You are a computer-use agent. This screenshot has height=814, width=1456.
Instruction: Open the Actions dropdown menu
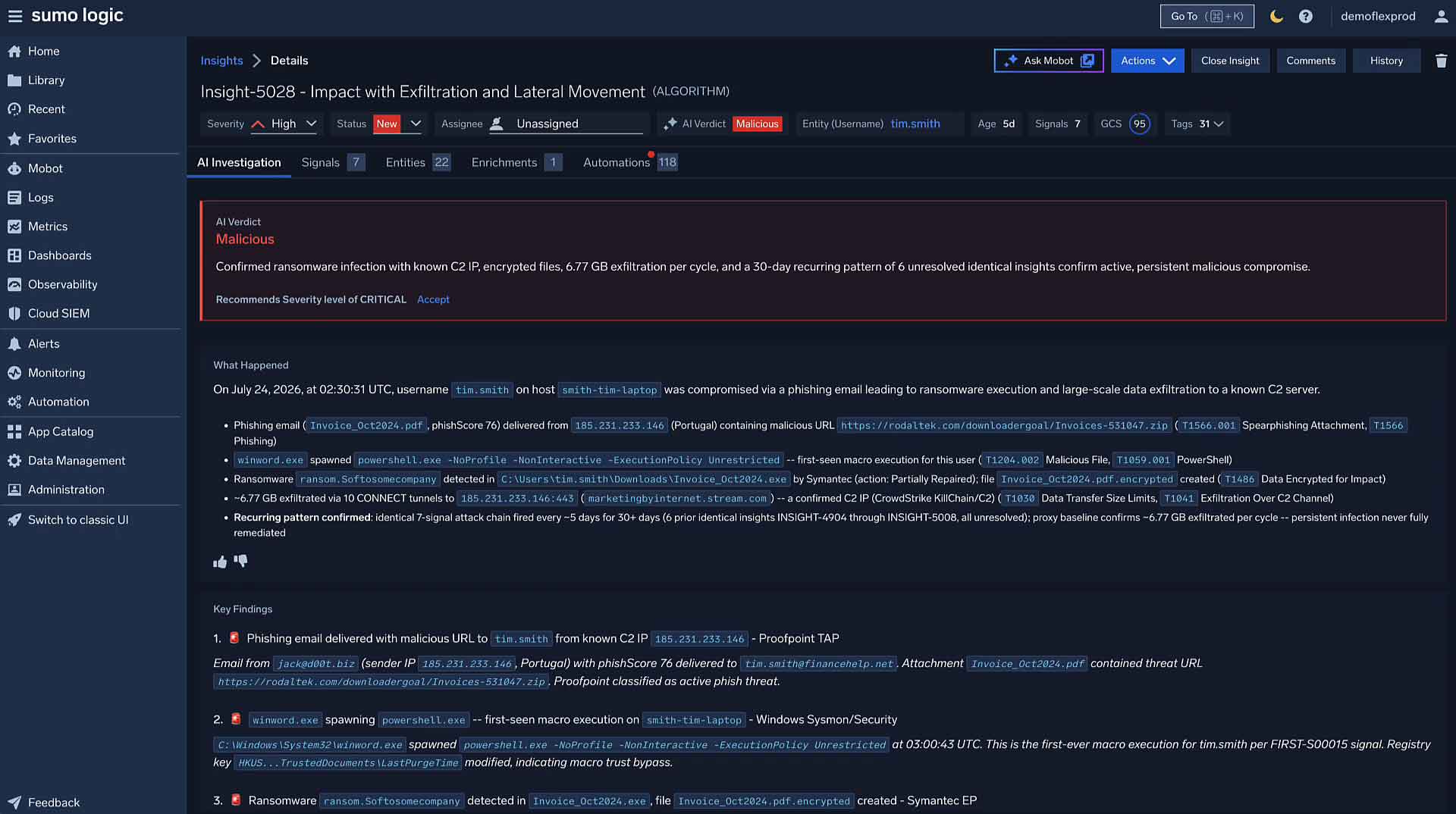1147,61
